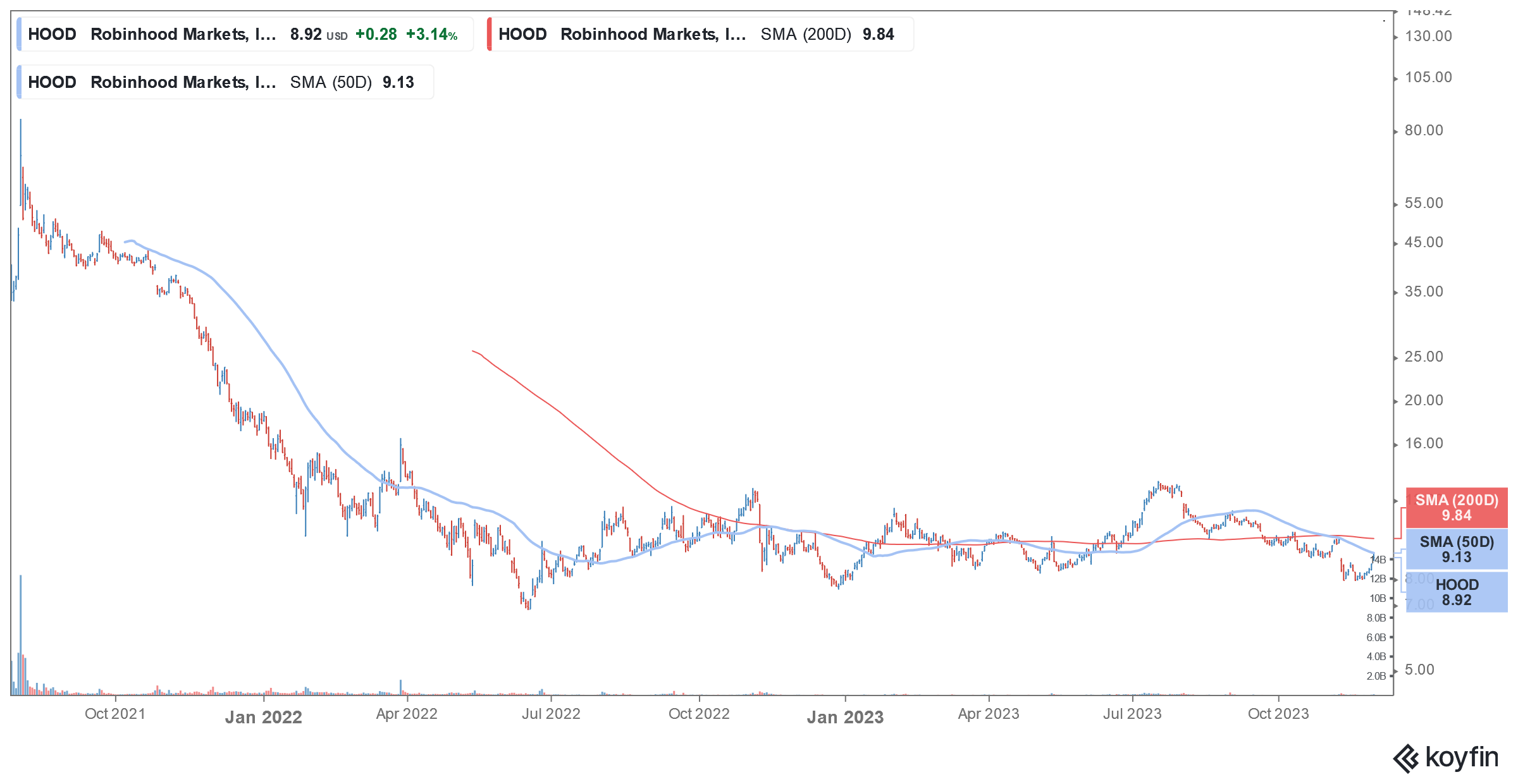
Task: Select the SMA (50D) legend entry
Action: tap(225, 82)
